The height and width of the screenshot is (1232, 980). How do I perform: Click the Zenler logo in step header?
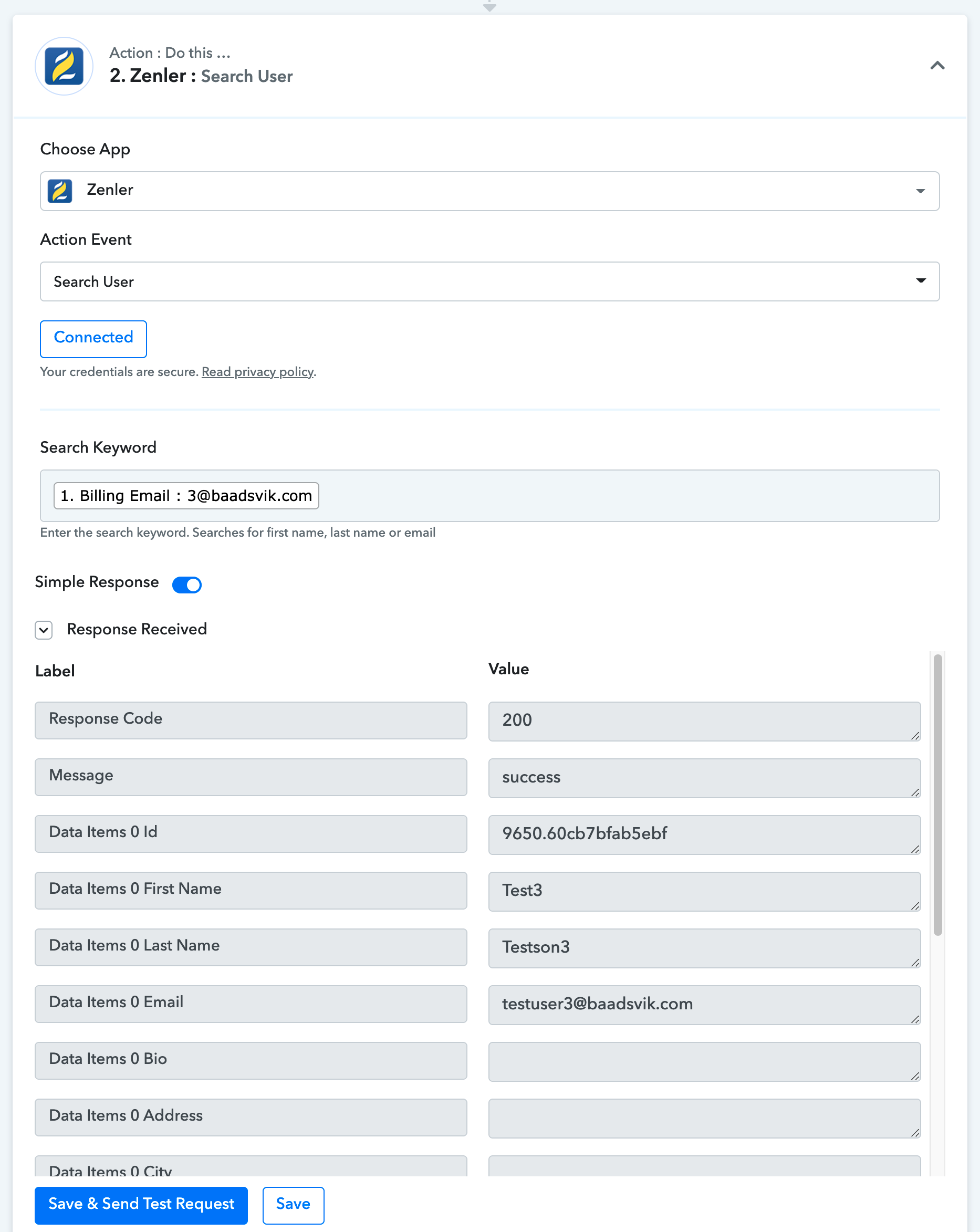click(64, 66)
